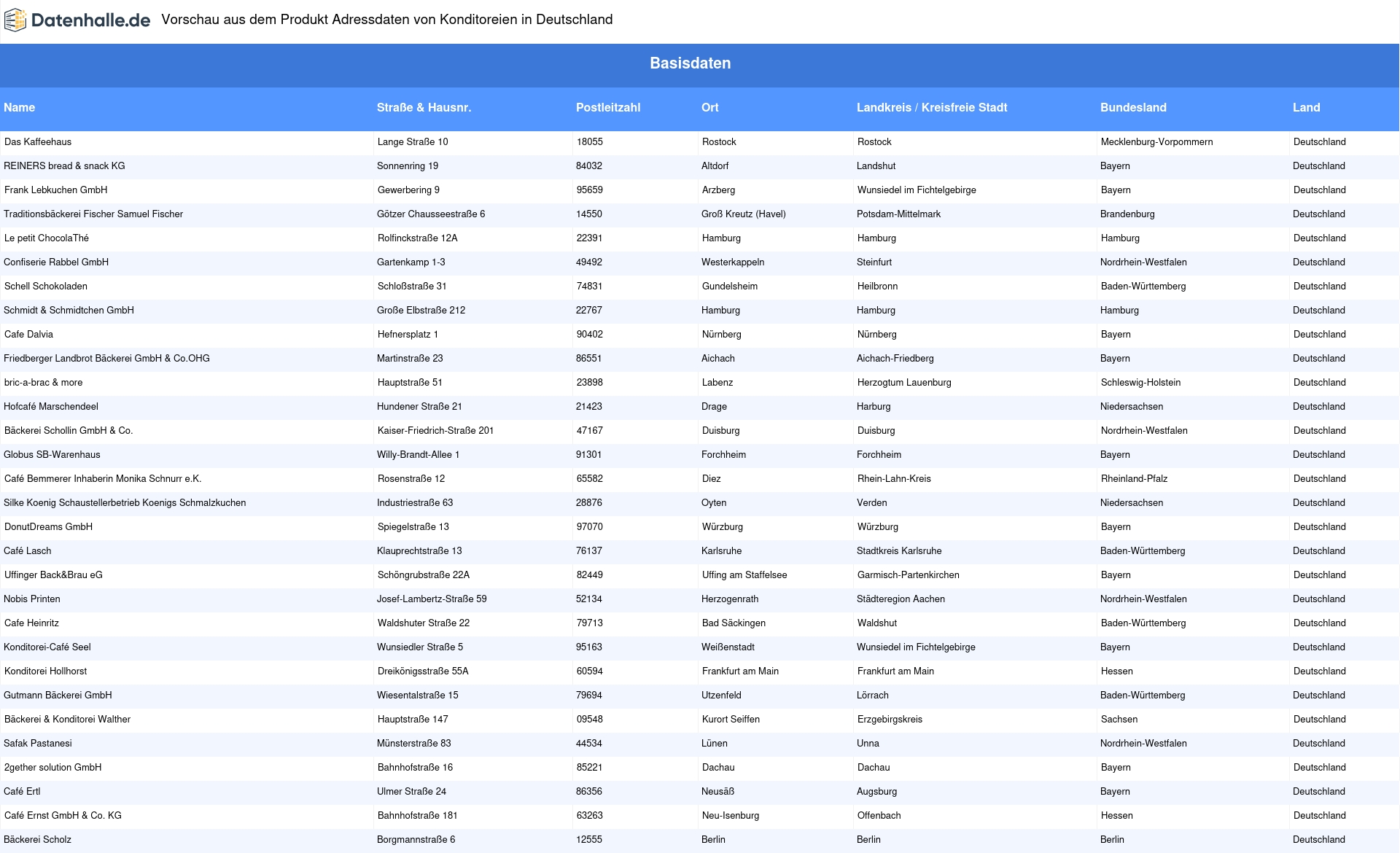Click Kaiser-Friedrich-Straße 201 address cell
The height and width of the screenshot is (853, 1400).
(436, 431)
